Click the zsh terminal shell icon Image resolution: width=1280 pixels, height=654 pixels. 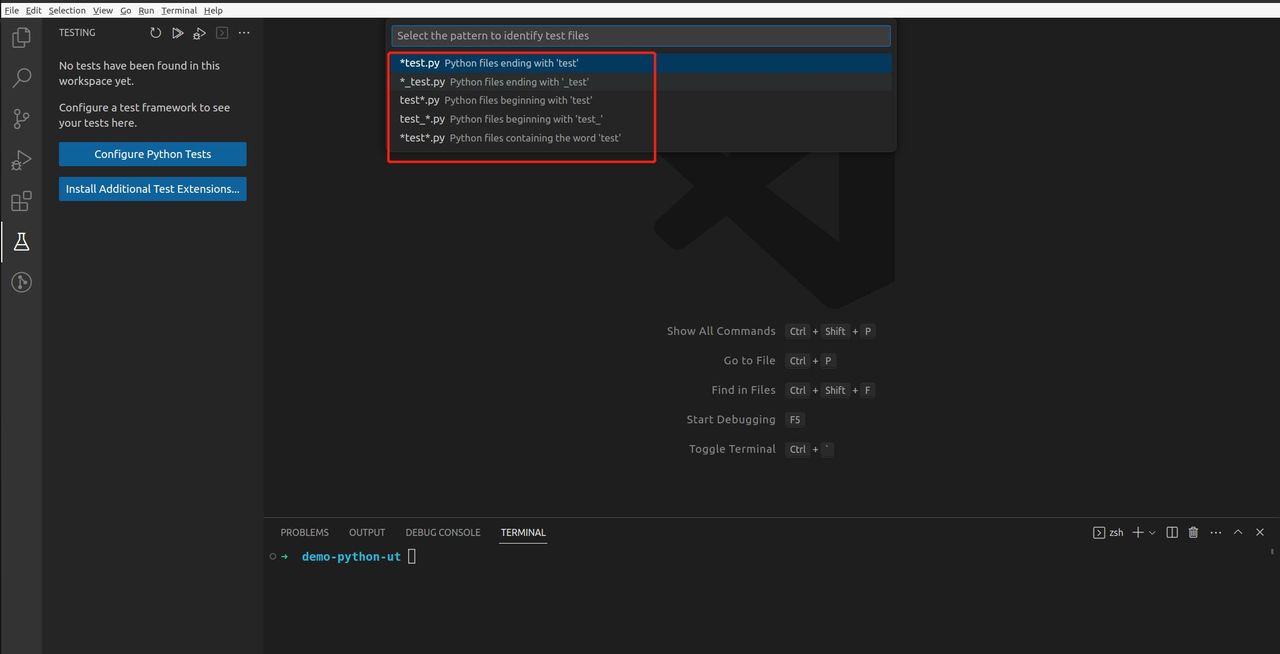1099,532
